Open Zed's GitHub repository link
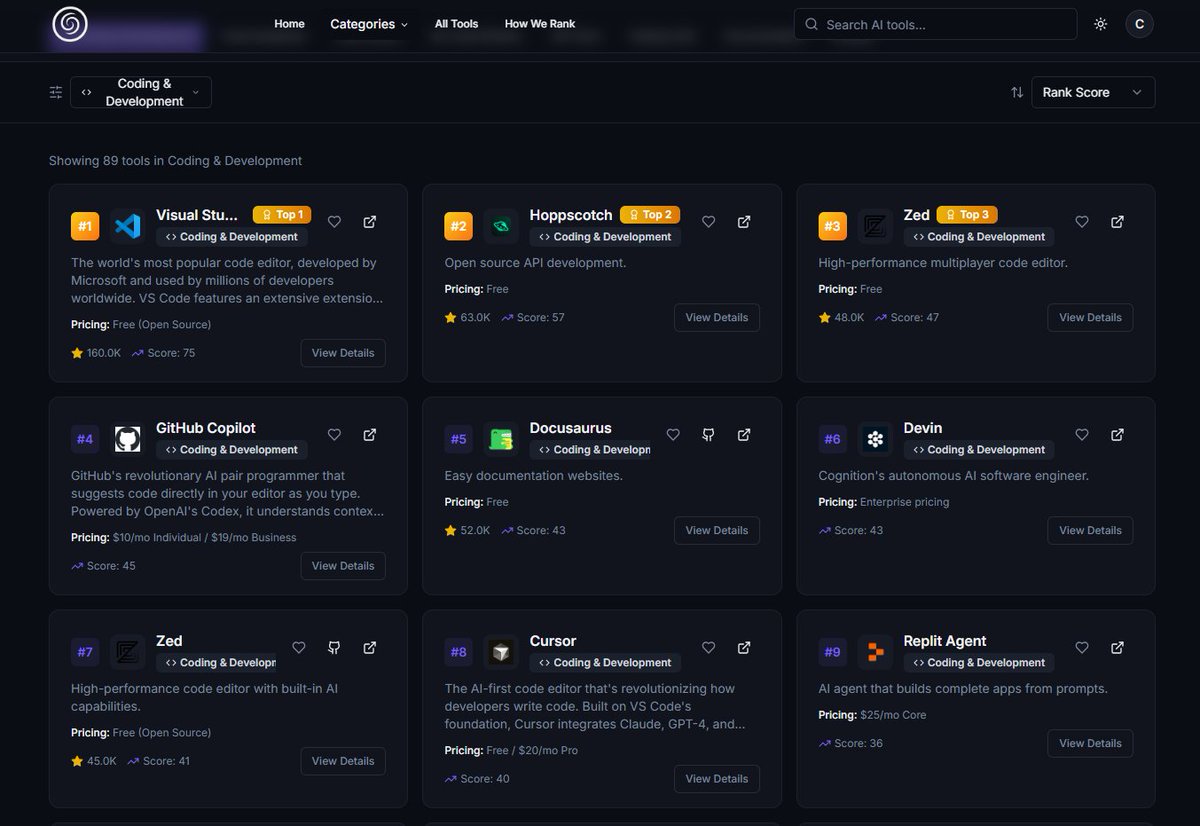Image resolution: width=1200 pixels, height=826 pixels. coord(334,647)
